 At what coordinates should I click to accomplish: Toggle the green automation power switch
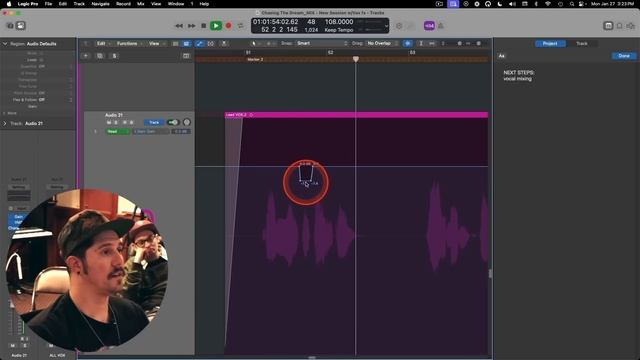(x=173, y=122)
